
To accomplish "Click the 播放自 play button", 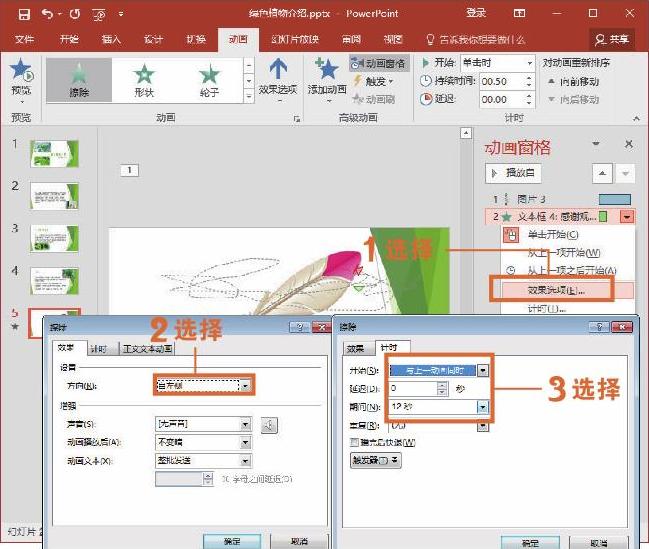I will click(513, 173).
